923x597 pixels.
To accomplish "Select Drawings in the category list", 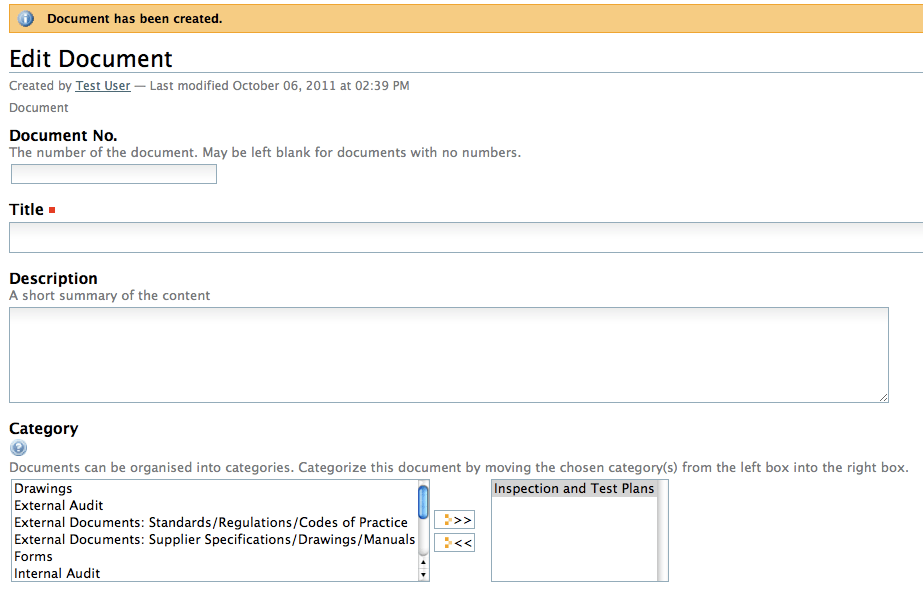I will click(215, 489).
